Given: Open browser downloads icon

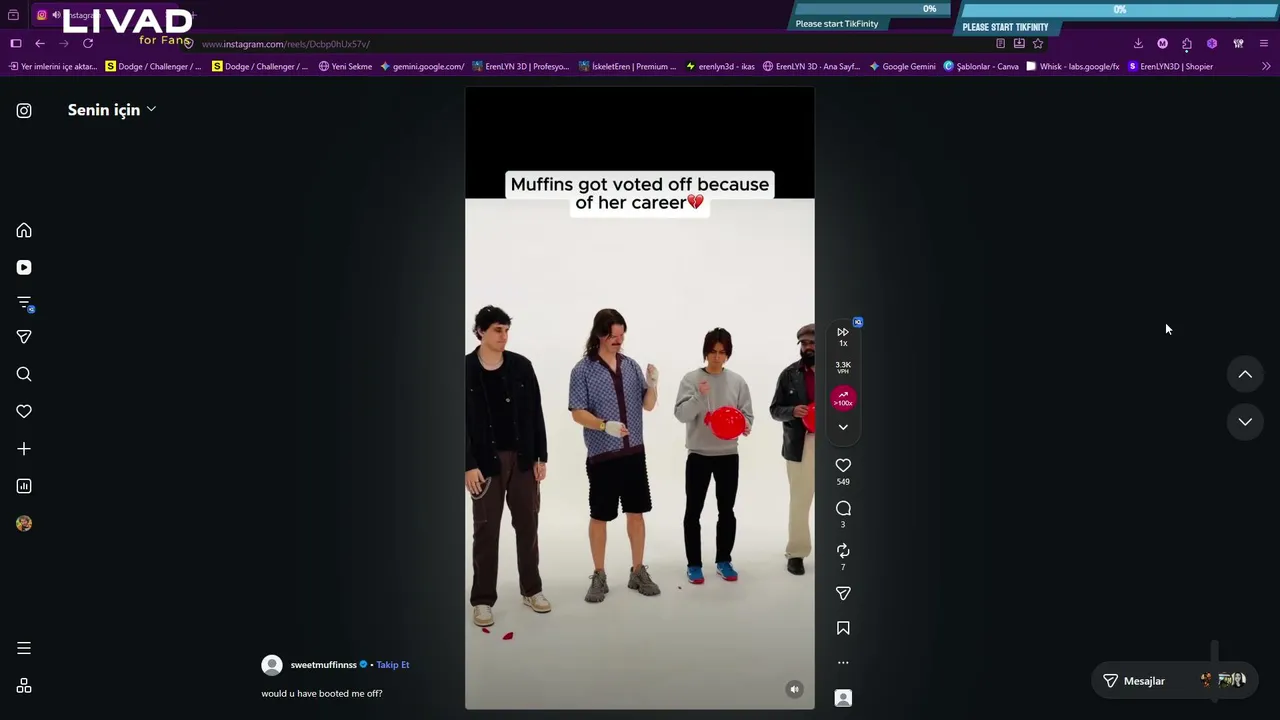Looking at the screenshot, I should coord(1138,44).
